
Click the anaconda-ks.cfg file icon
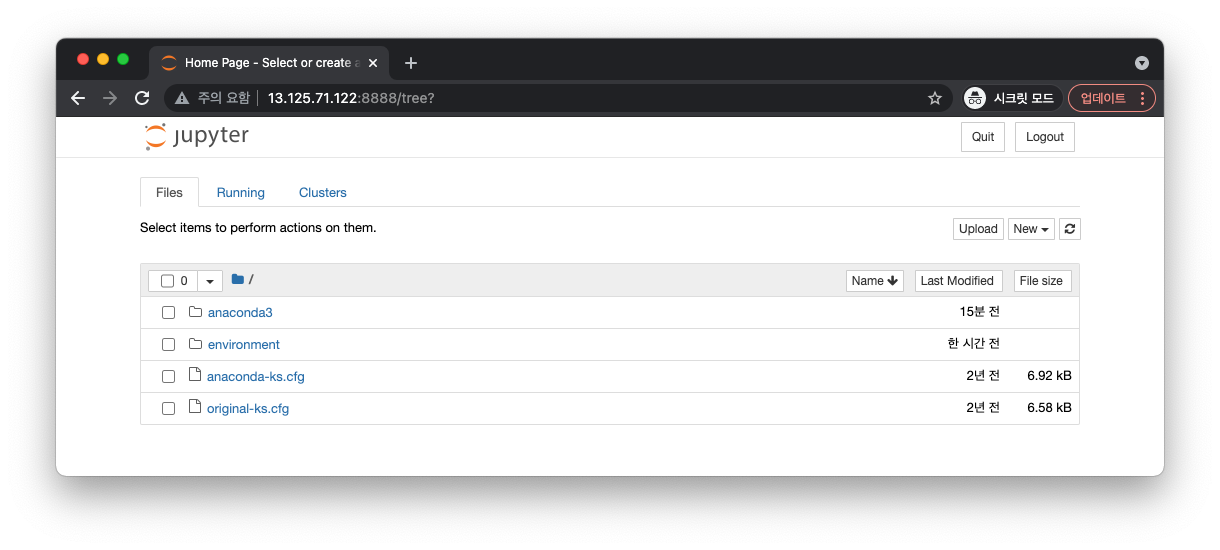point(195,376)
